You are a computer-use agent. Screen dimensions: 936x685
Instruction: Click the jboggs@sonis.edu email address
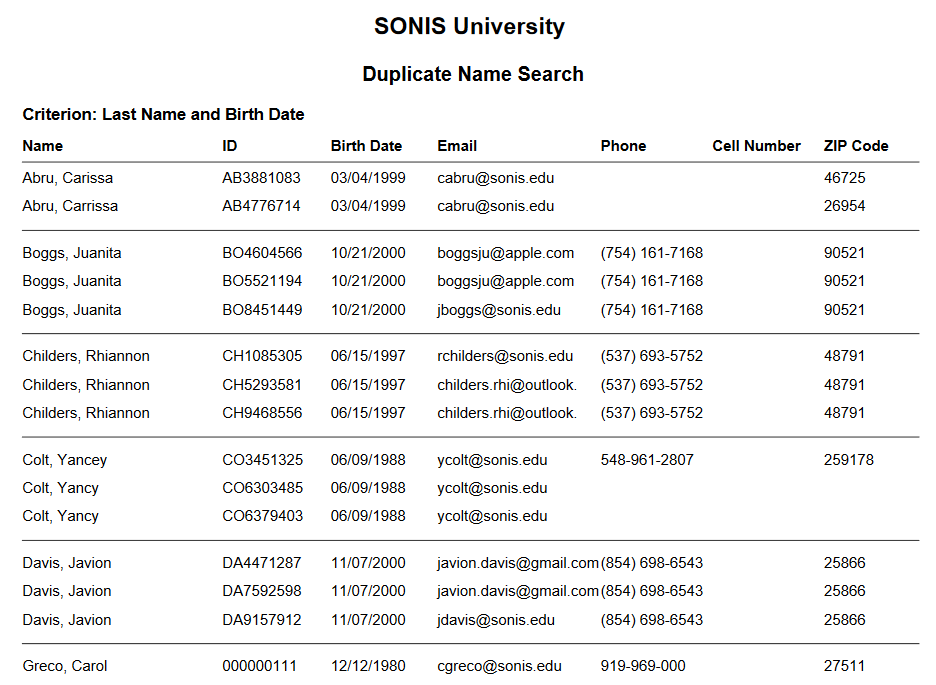(x=499, y=310)
